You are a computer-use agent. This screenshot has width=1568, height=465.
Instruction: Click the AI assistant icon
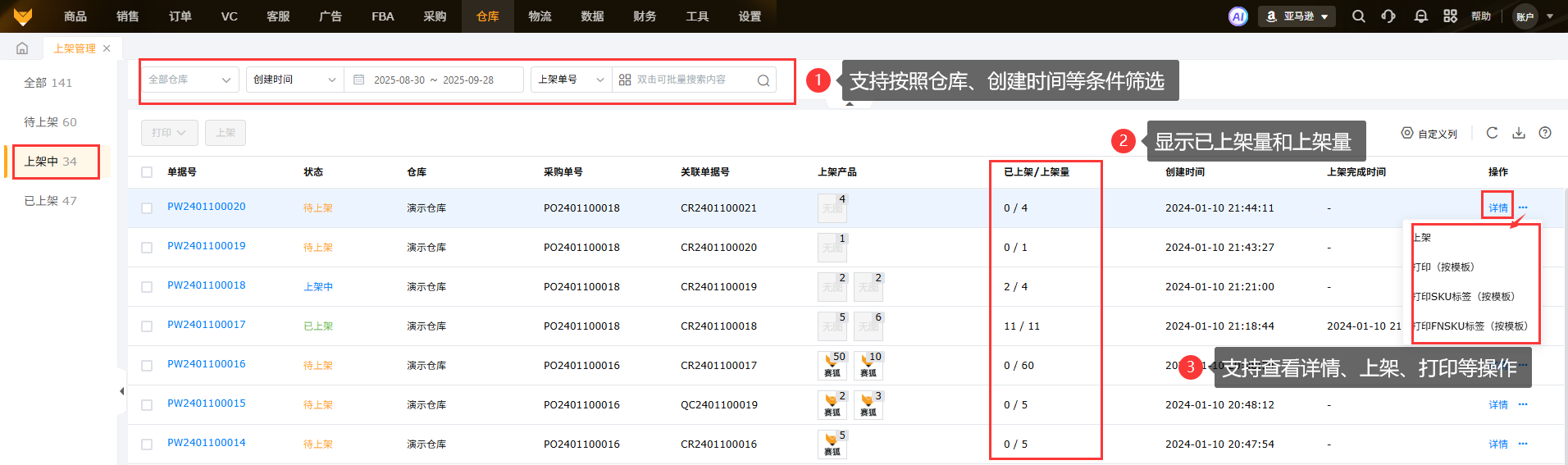click(x=1238, y=16)
